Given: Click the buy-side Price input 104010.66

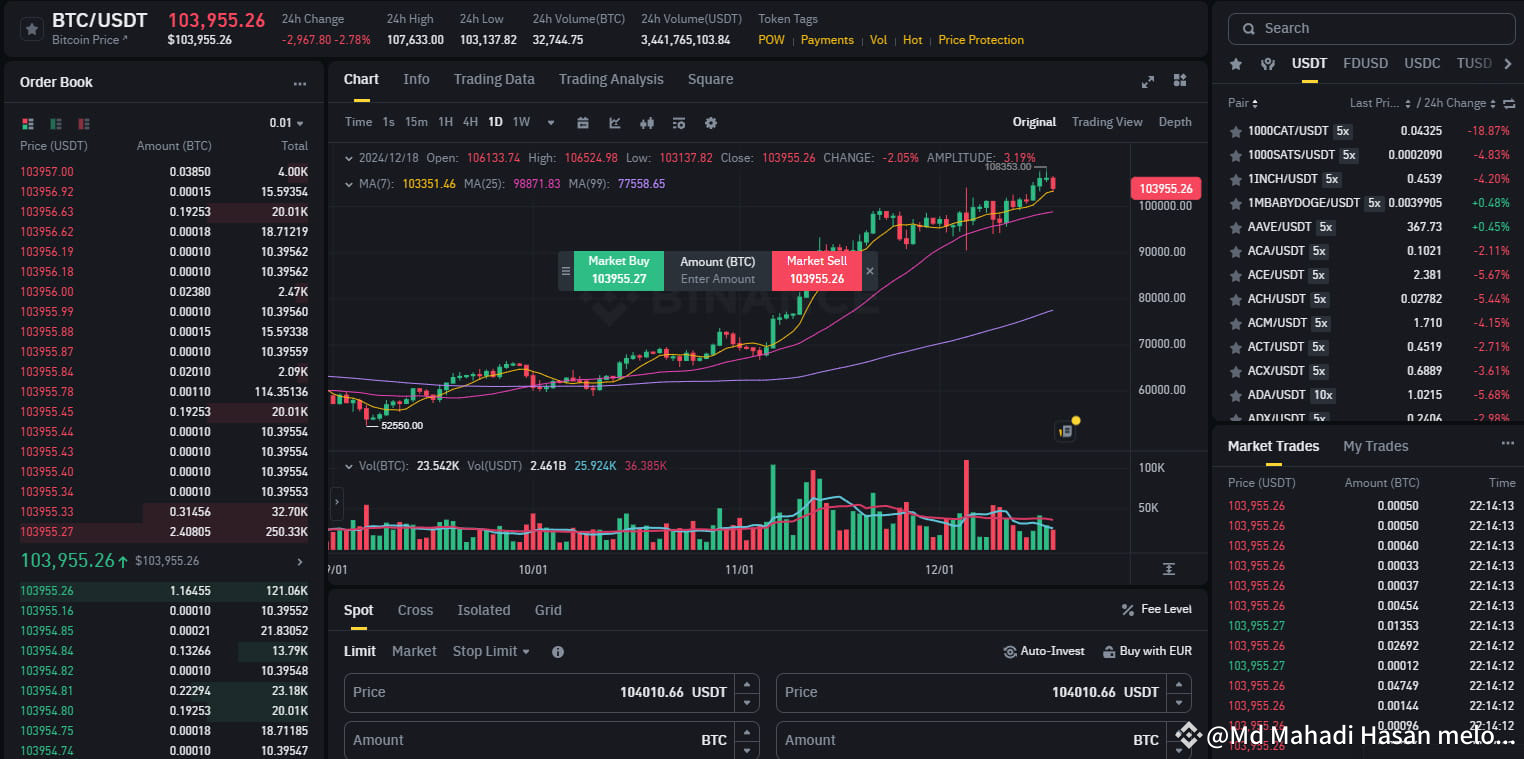Looking at the screenshot, I should [539, 692].
